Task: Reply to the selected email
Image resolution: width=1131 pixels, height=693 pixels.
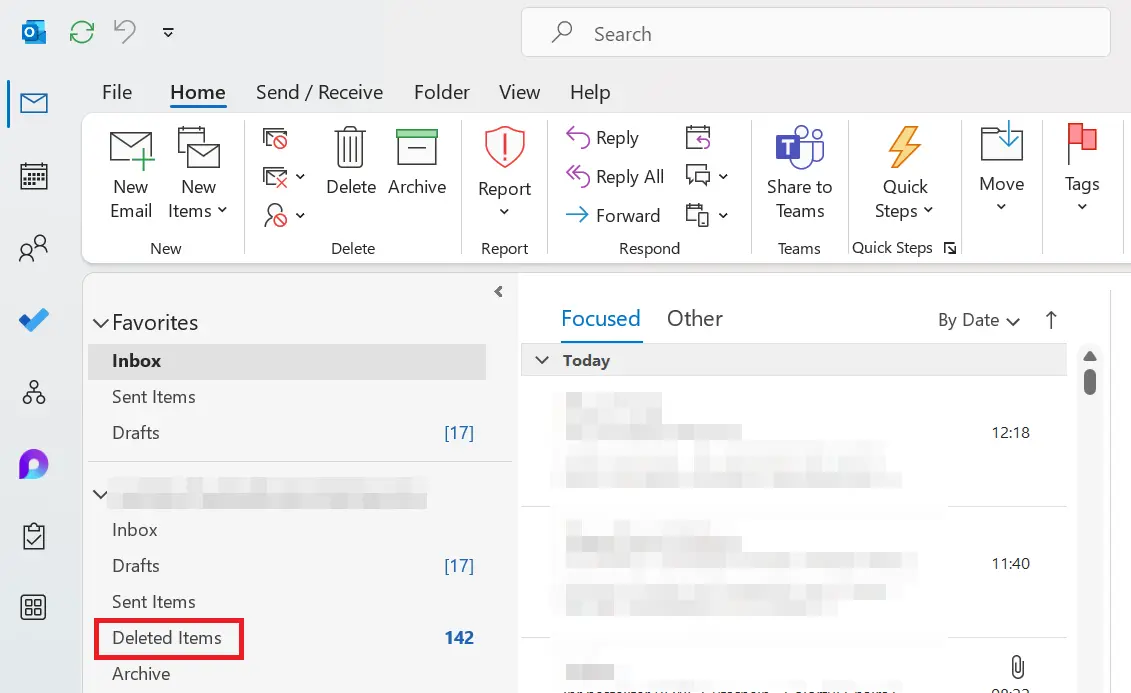Action: pos(602,137)
